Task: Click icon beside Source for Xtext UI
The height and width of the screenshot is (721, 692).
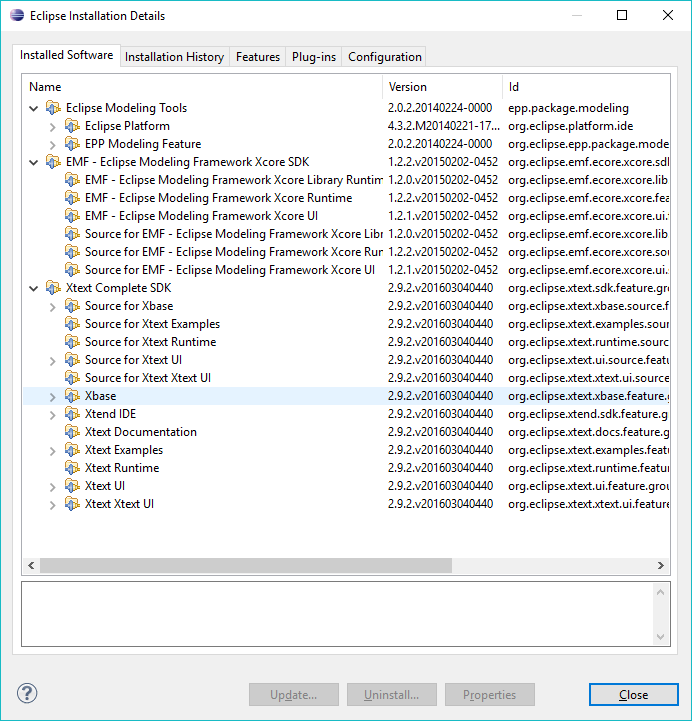Action: [x=72, y=360]
